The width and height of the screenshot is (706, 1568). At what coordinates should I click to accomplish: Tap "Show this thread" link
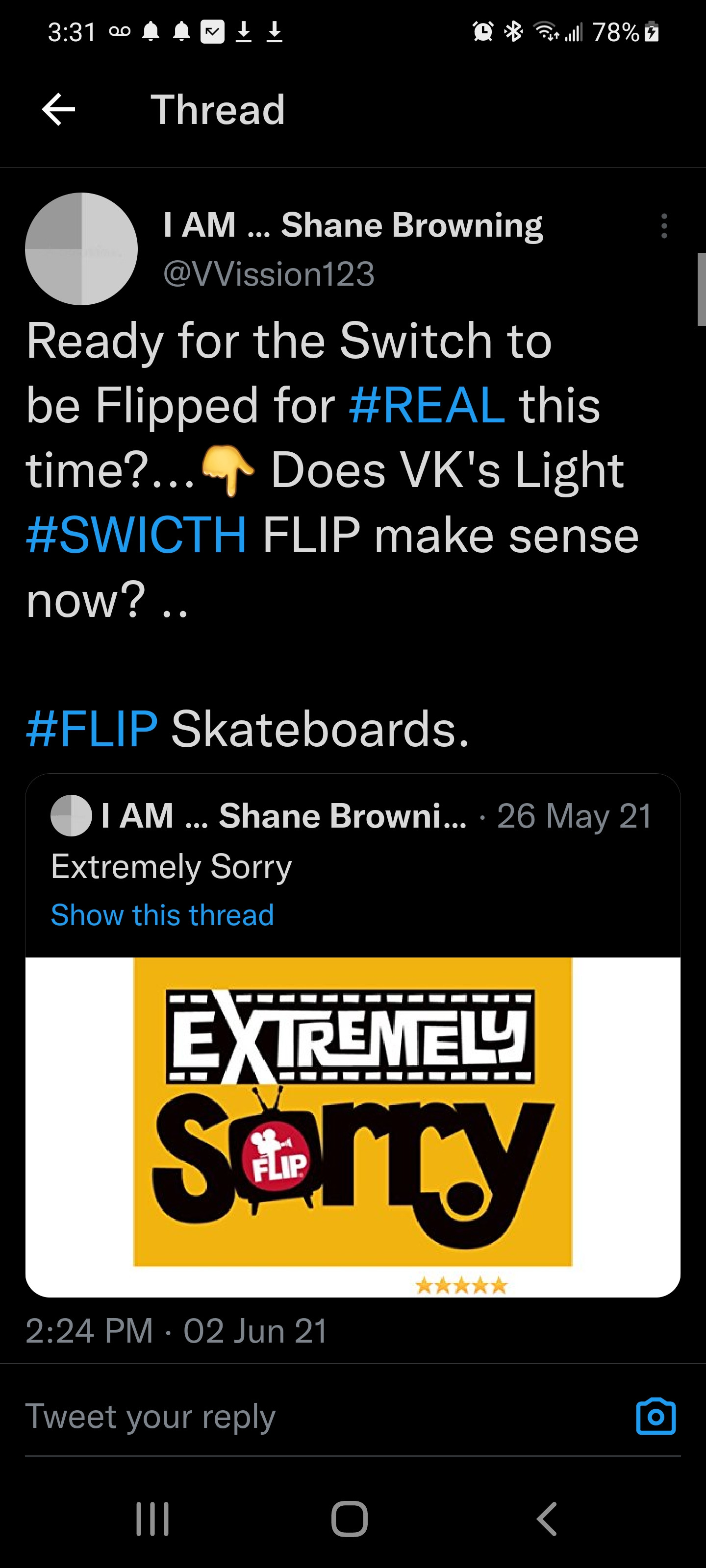162,915
